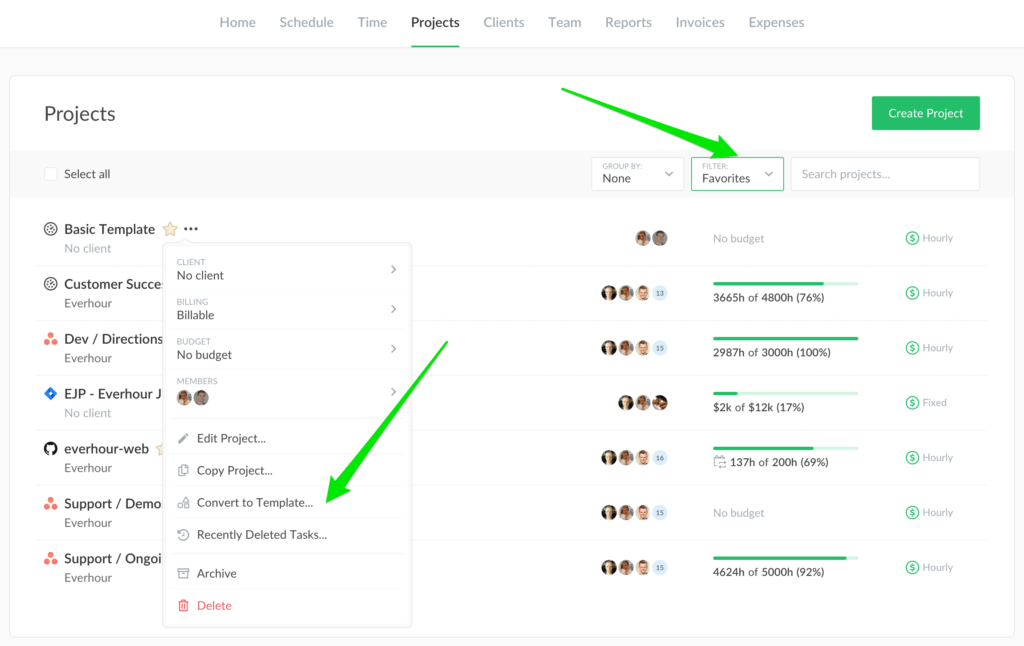
Task: Open the Basic Template project name
Action: [x=109, y=228]
